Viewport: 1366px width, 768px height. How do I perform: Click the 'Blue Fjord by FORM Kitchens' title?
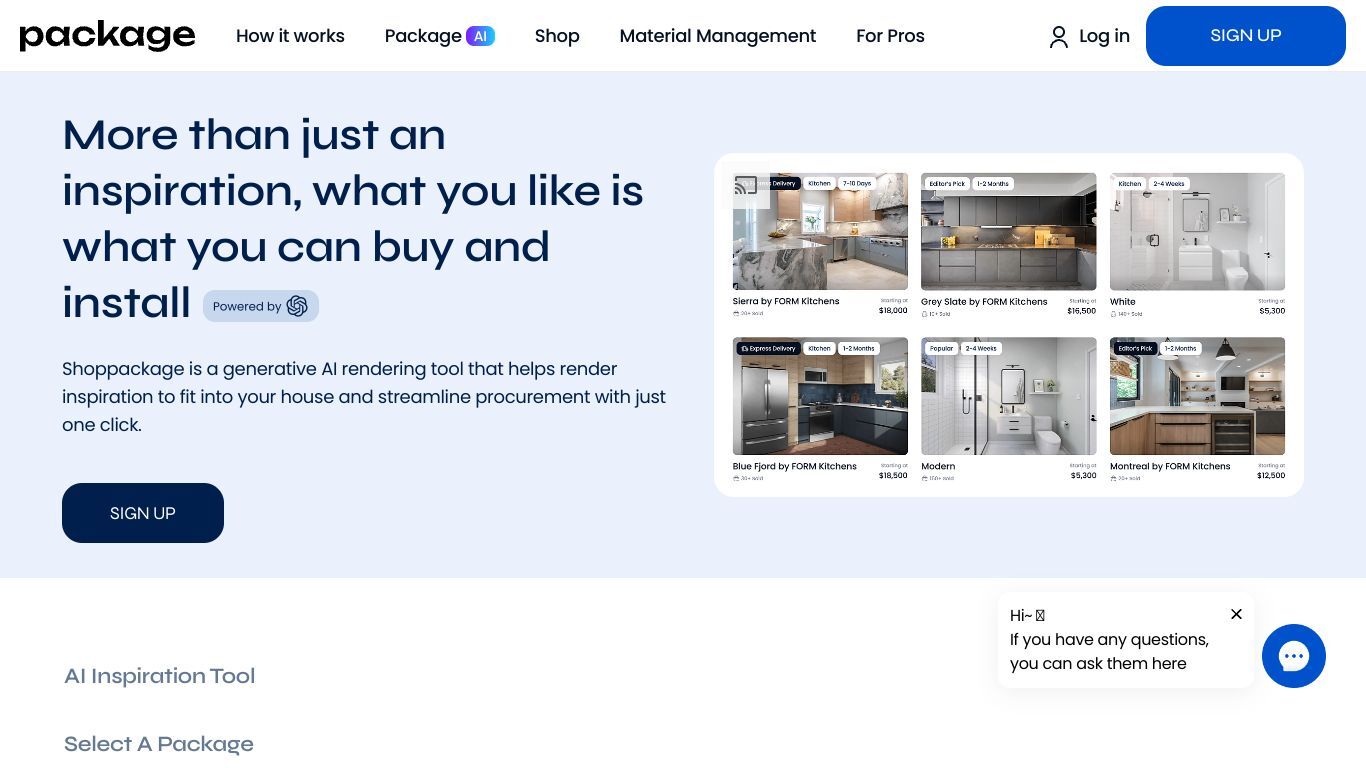point(795,466)
